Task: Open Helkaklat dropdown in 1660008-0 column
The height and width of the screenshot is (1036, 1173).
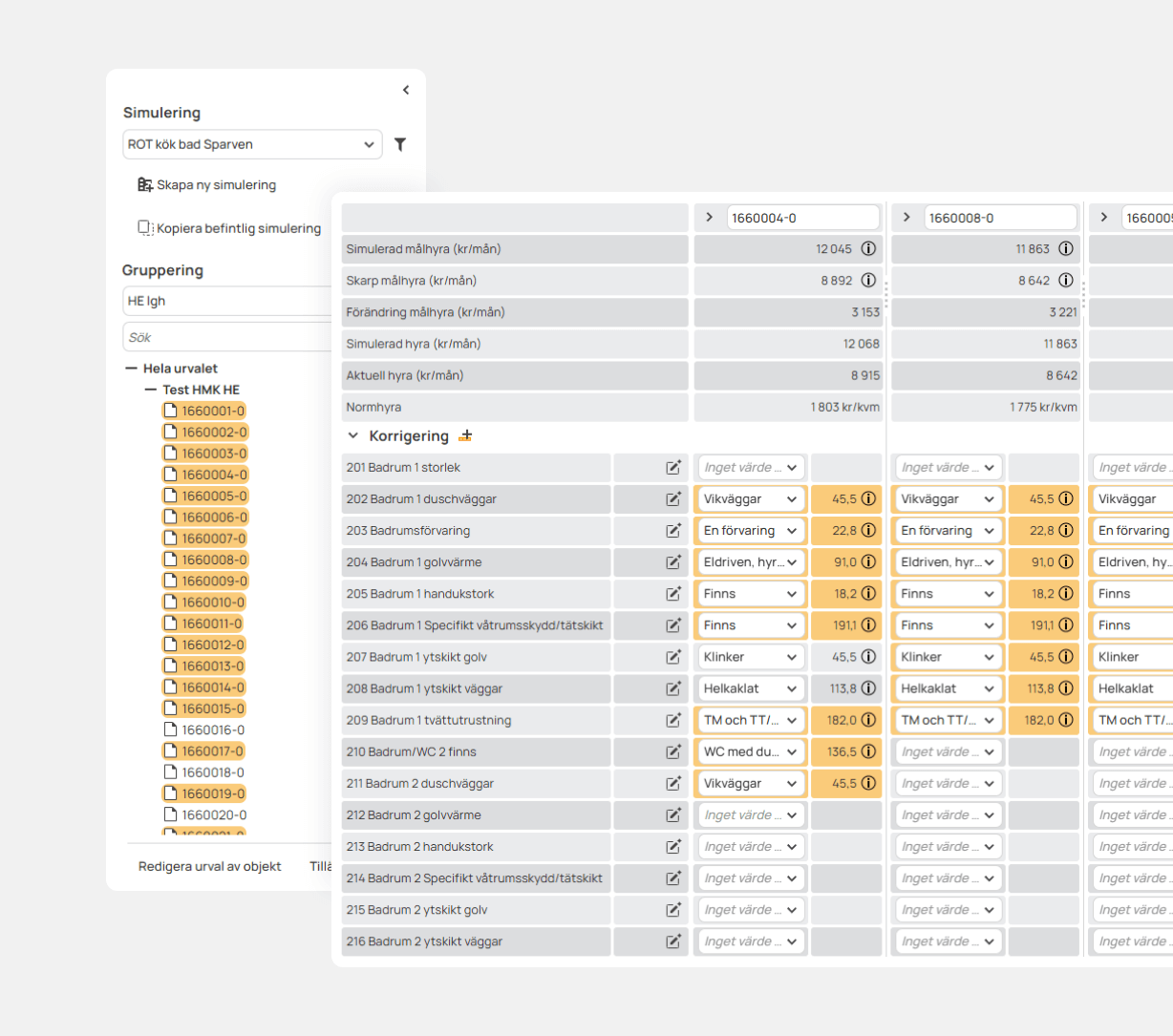Action: point(949,687)
